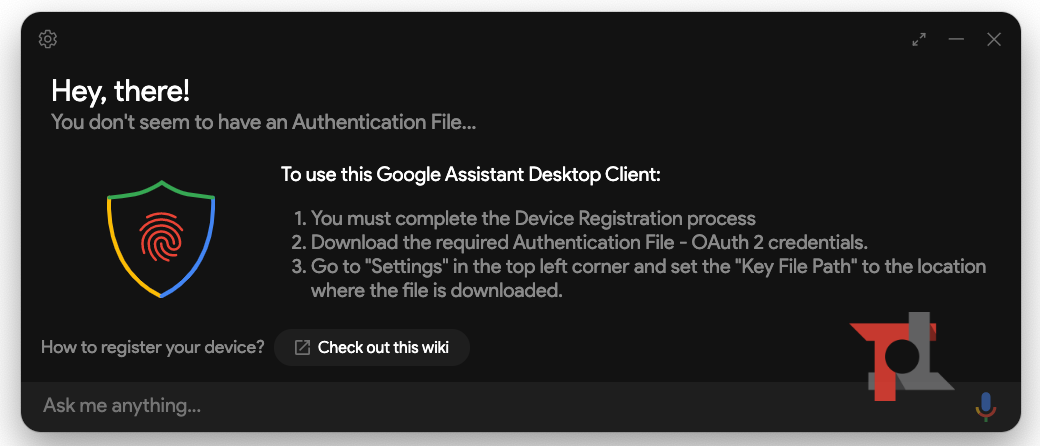
Task: Click the "How to register your device?" label
Action: [153, 348]
